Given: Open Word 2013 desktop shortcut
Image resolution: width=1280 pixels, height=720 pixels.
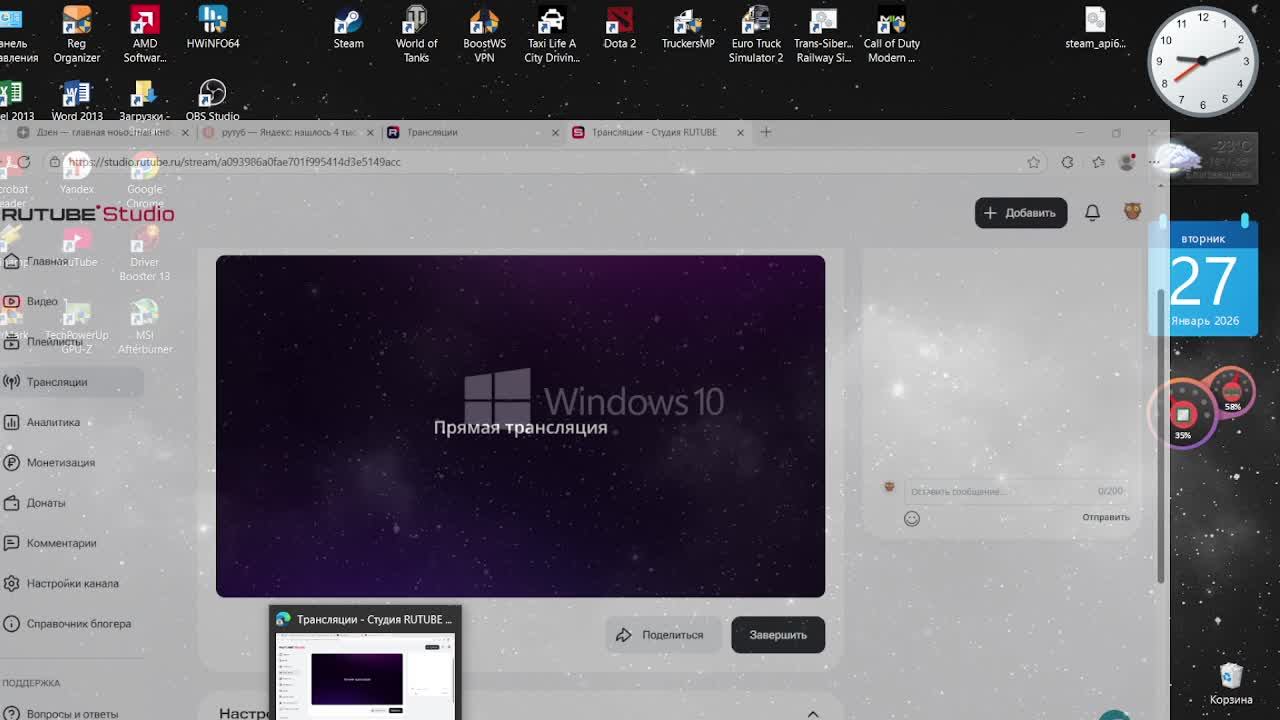Looking at the screenshot, I should [x=77, y=100].
